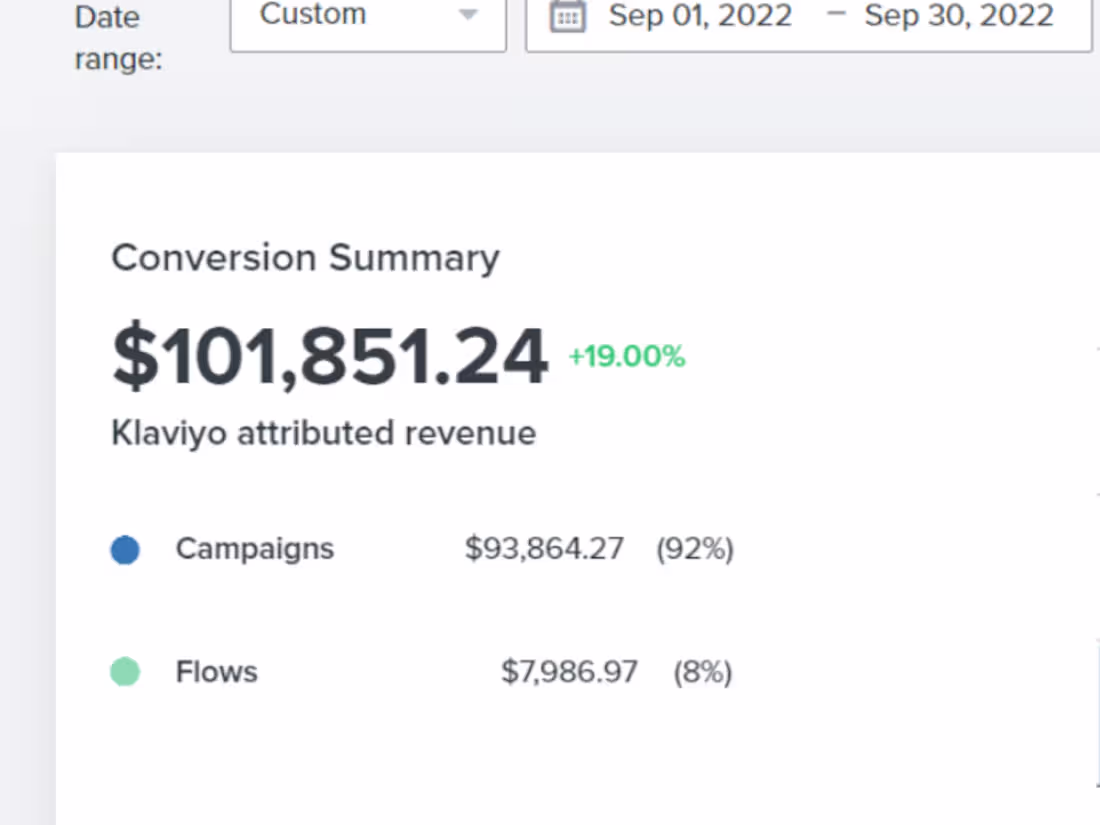Click the blue Campaigns legend dot
Screen dimensions: 1100x825
(x=125, y=548)
